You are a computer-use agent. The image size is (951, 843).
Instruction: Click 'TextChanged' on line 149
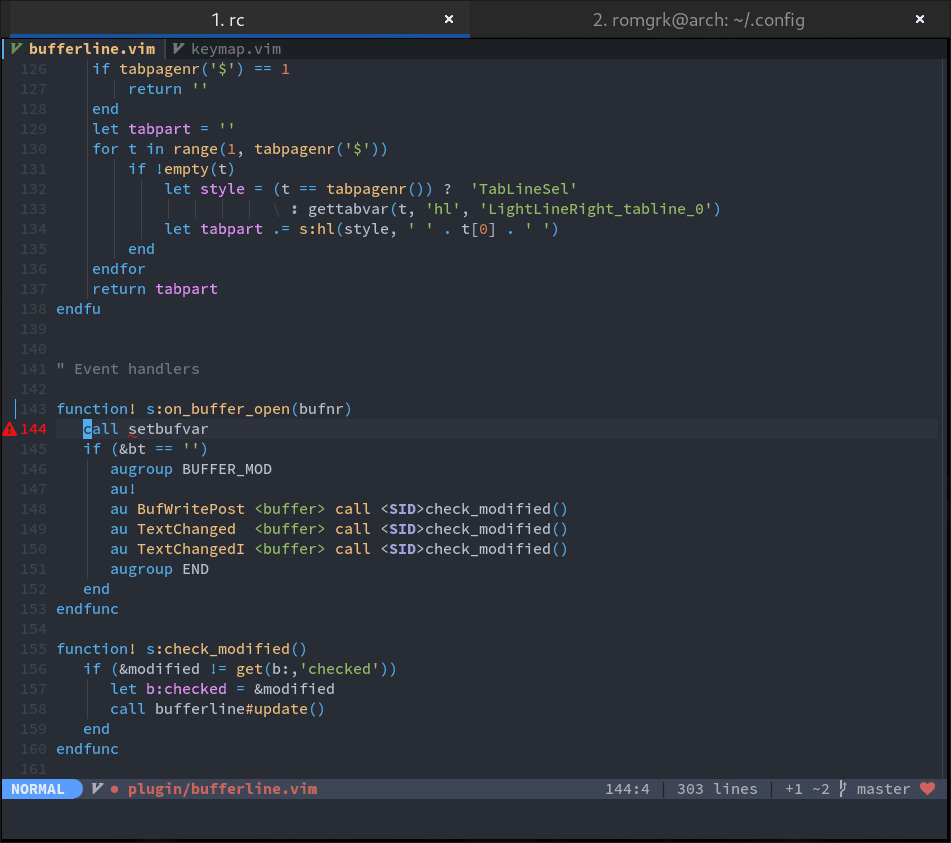point(186,529)
